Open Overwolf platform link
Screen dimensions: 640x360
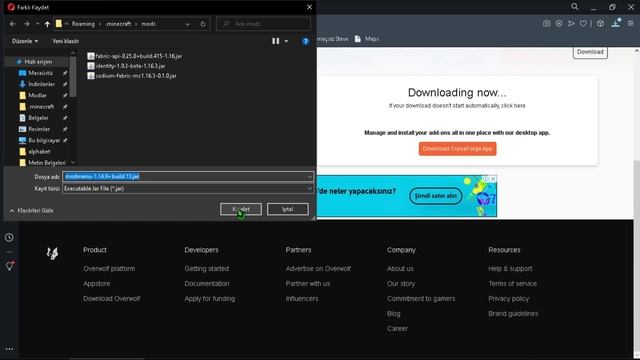109,269
